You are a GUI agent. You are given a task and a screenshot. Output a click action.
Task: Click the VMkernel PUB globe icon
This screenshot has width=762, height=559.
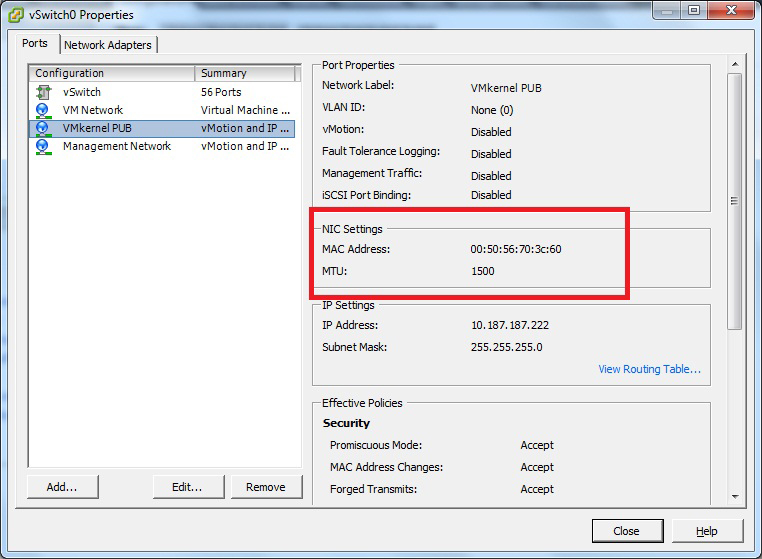click(x=43, y=129)
